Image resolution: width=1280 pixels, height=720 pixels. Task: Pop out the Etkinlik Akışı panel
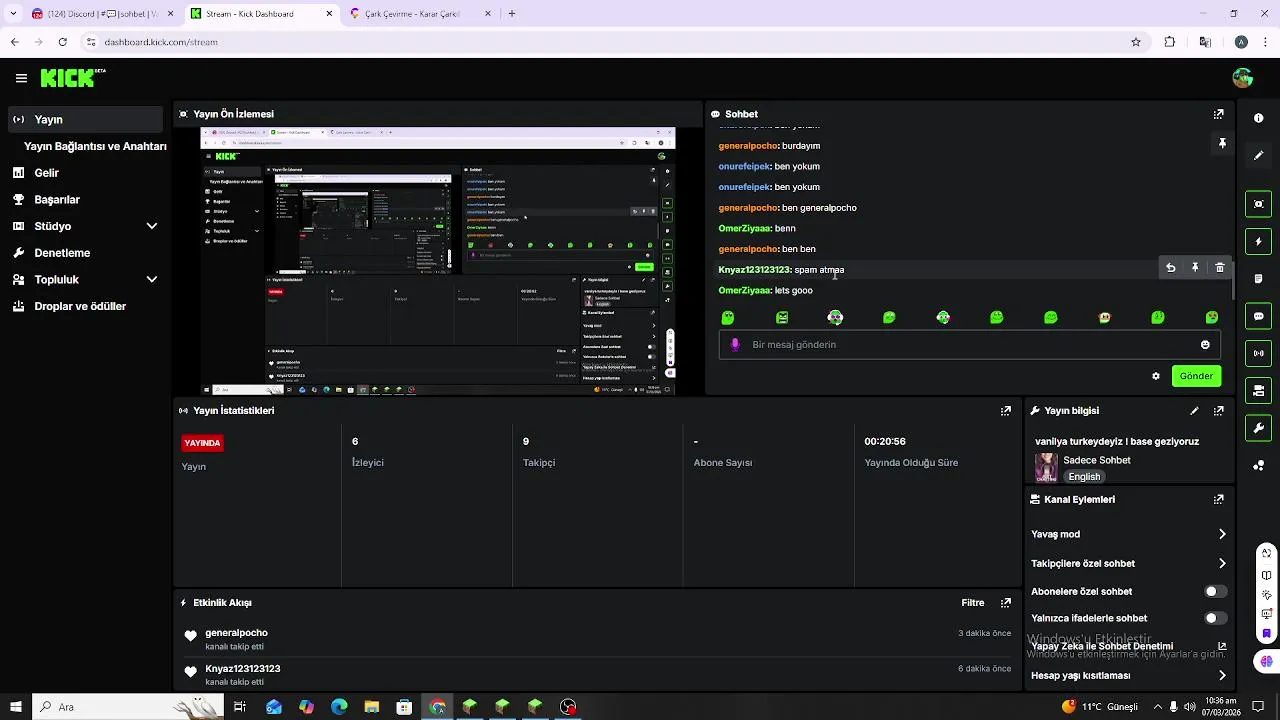[1006, 603]
